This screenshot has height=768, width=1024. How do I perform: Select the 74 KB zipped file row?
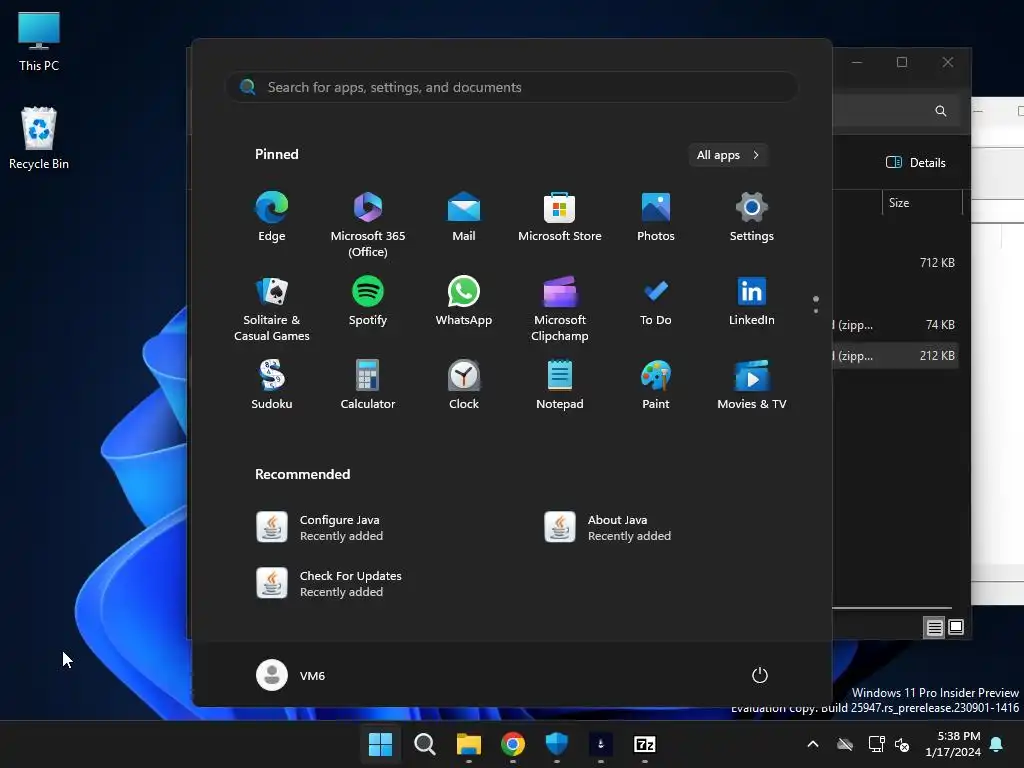point(895,325)
